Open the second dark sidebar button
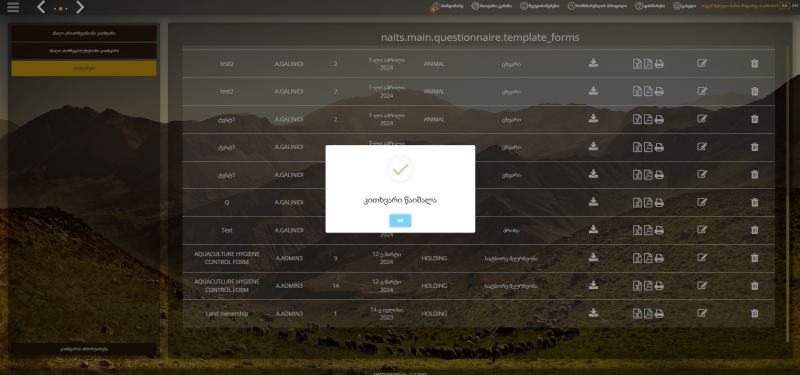Viewport: 800px width, 375px height. coord(84,51)
